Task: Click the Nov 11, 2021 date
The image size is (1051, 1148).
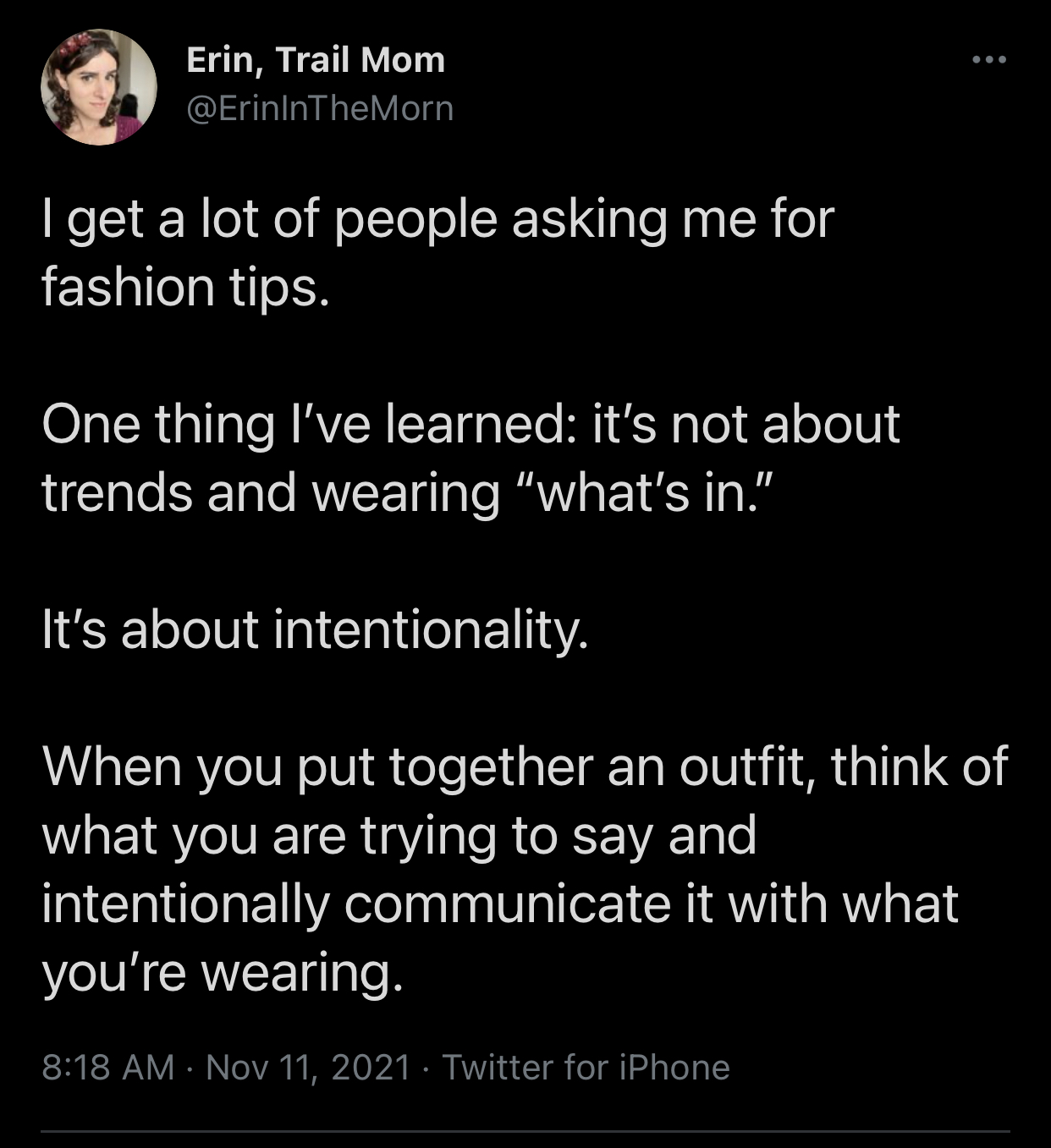Action: coord(308,1068)
